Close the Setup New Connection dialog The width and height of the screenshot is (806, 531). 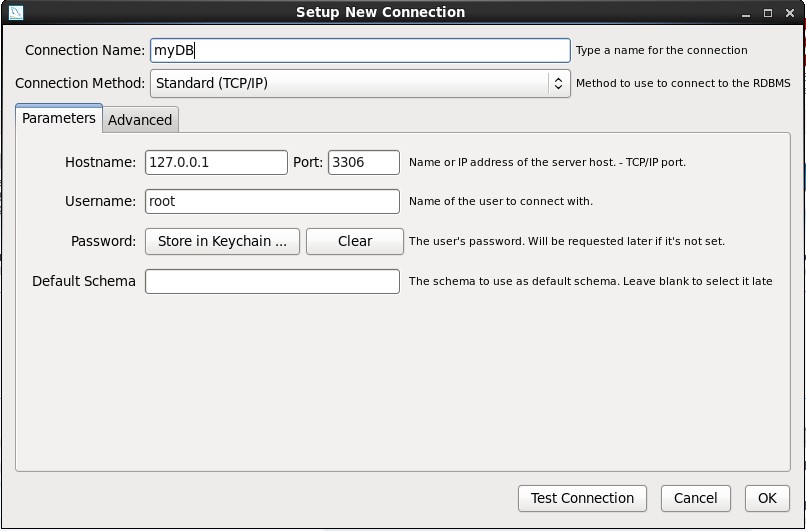tap(789, 13)
